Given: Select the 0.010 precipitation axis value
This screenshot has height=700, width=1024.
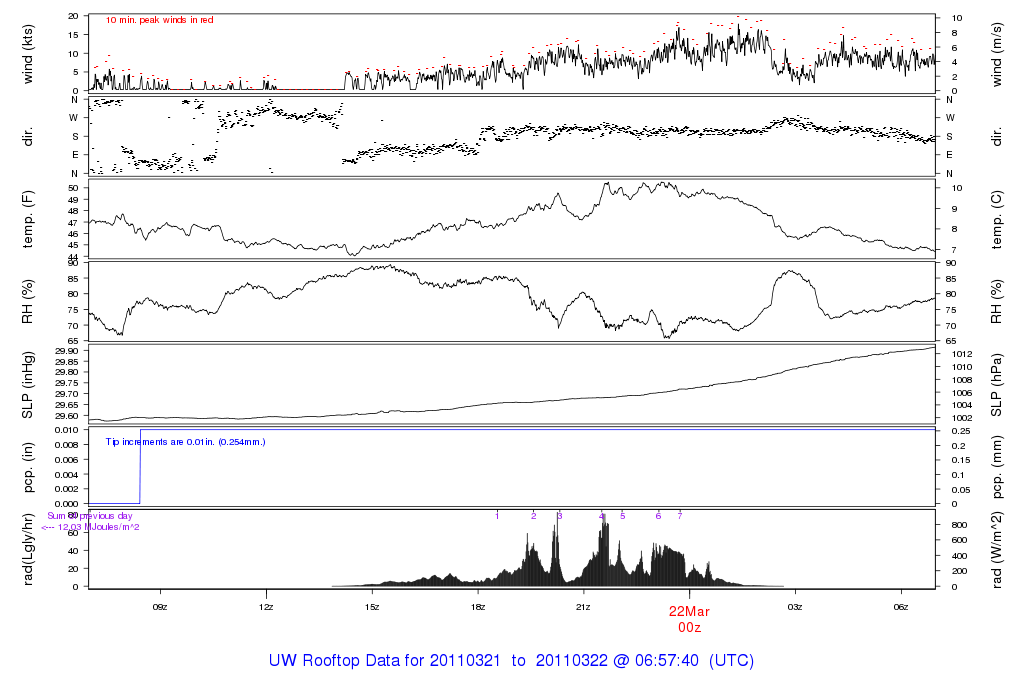Looking at the screenshot, I should click(x=67, y=430).
